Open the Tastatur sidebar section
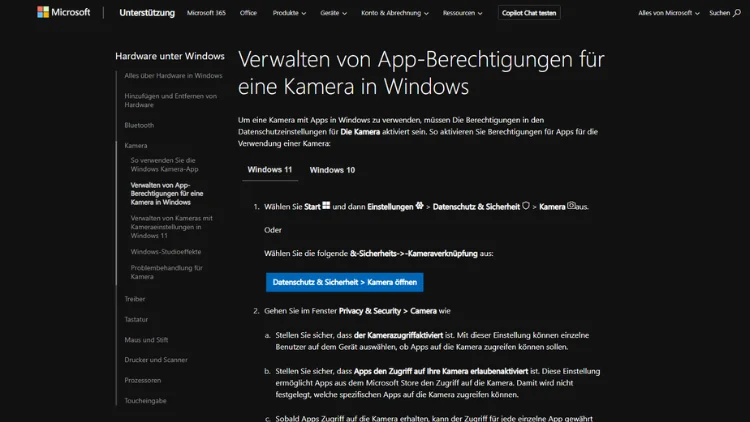Image resolution: width=750 pixels, height=422 pixels. click(136, 320)
